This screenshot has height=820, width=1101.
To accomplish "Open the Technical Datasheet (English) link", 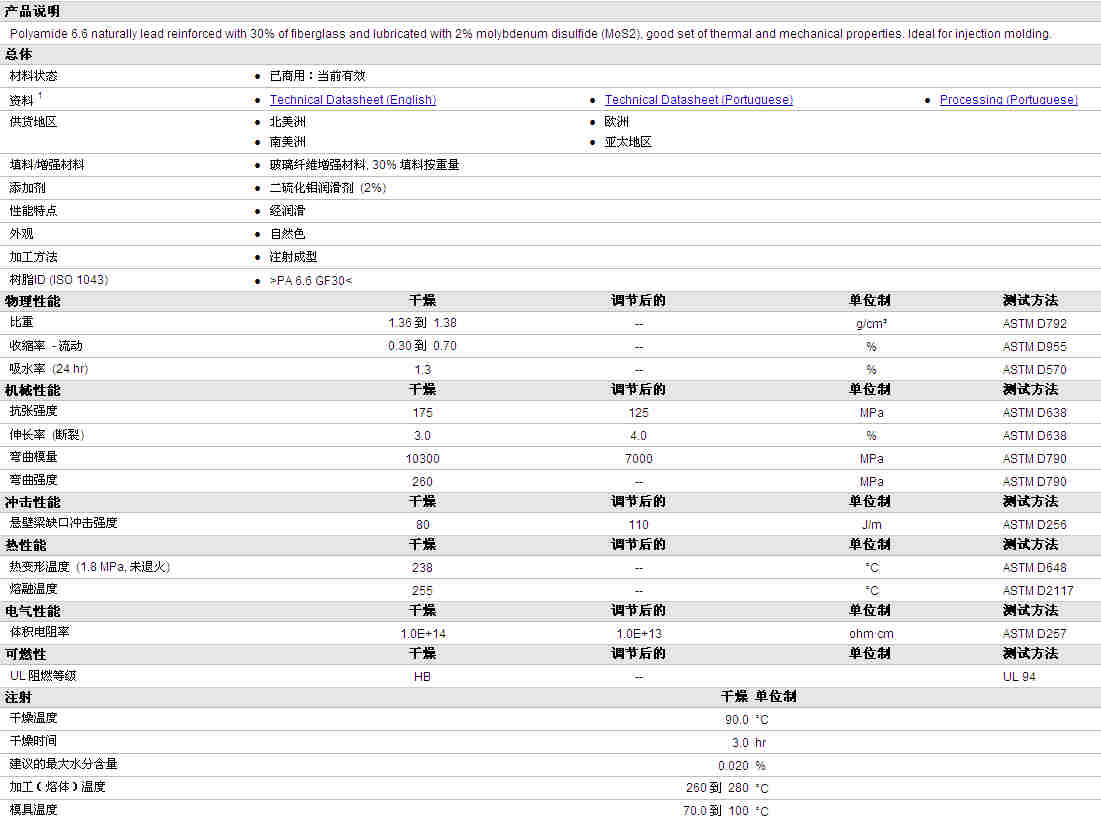I will (x=352, y=100).
